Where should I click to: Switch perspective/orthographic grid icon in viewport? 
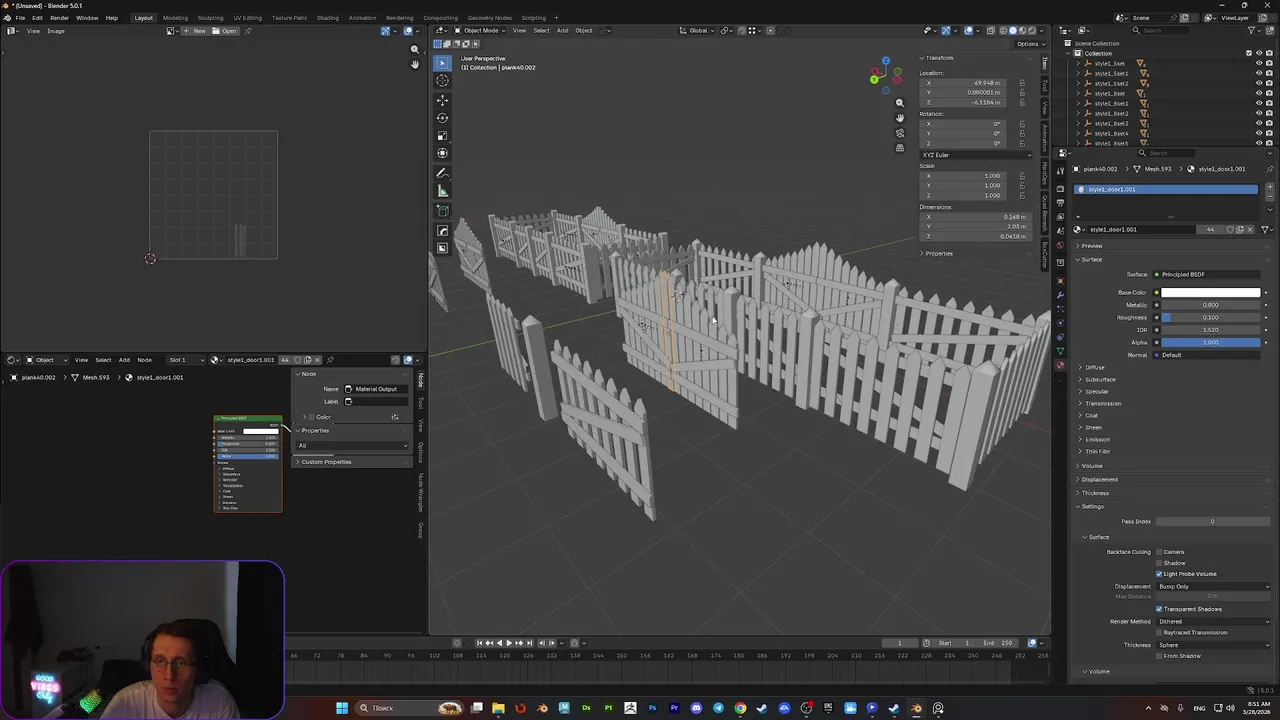899,148
